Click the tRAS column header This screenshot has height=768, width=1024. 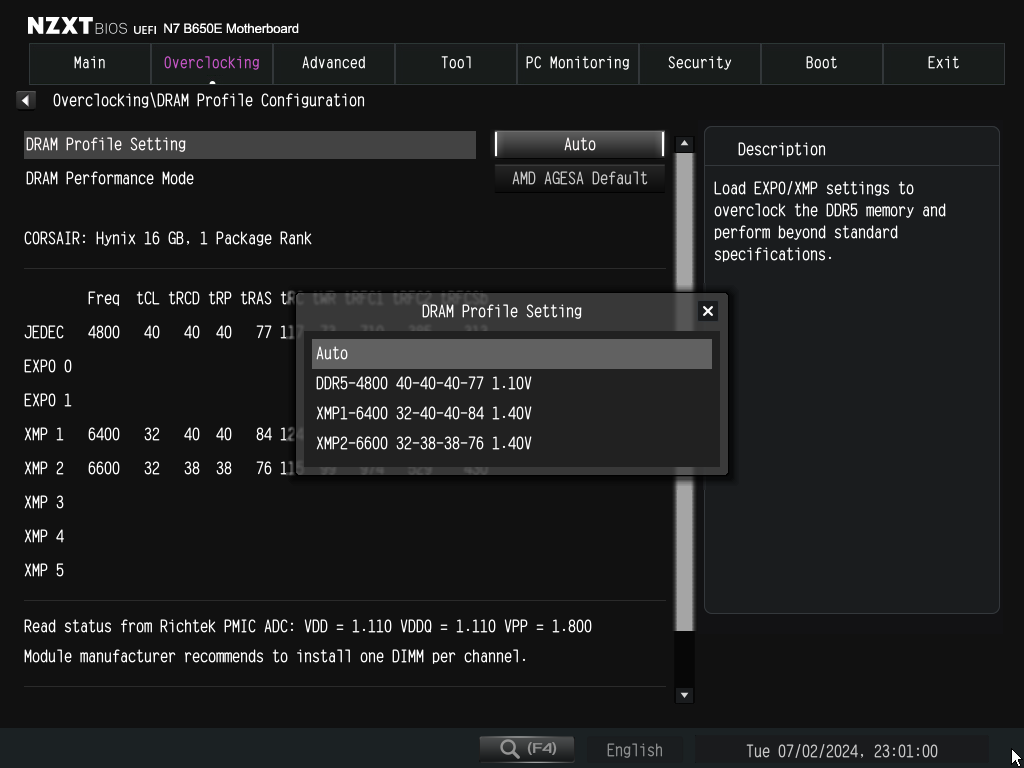pos(256,299)
